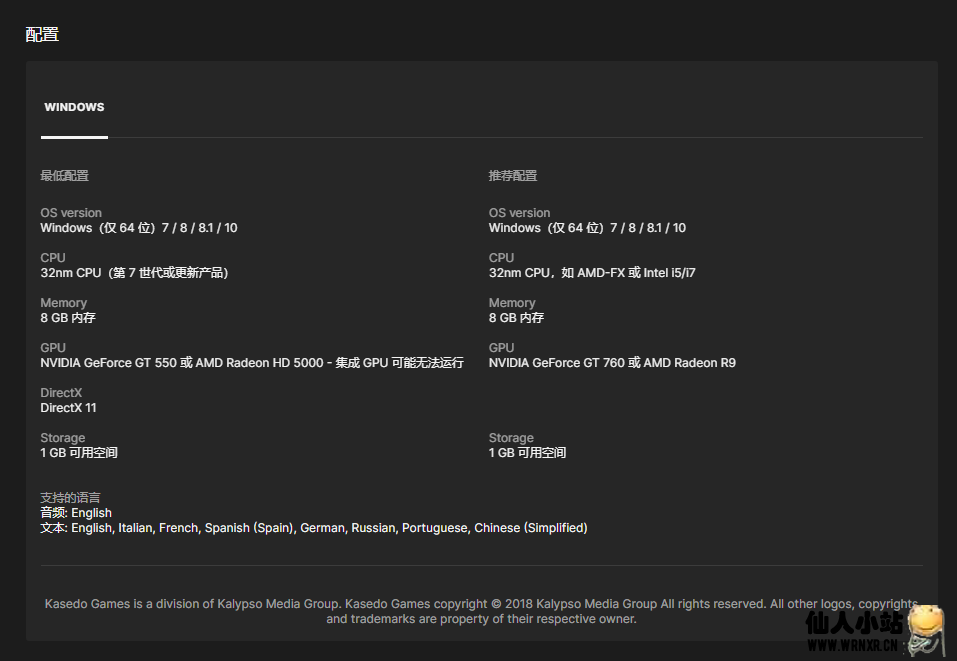Click the minimum Memory 8 GB value
This screenshot has height=661, width=957.
click(x=68, y=318)
